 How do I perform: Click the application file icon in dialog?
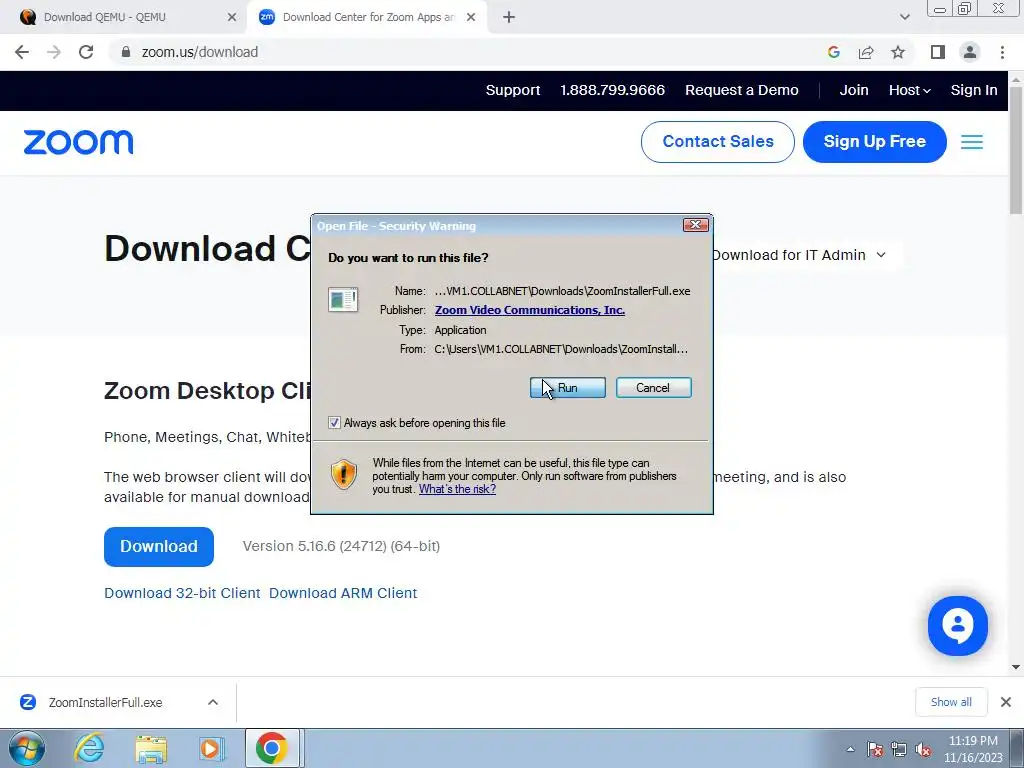[x=343, y=300]
